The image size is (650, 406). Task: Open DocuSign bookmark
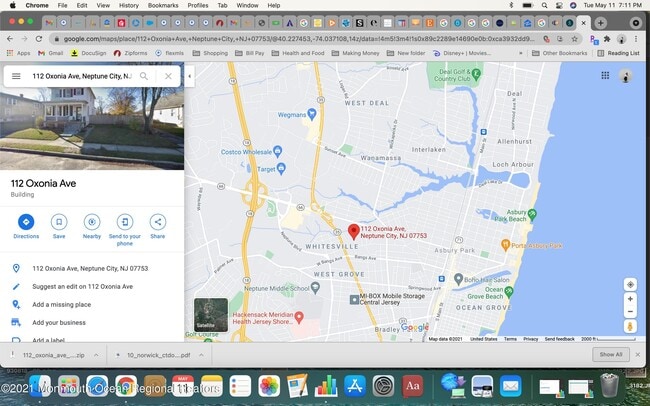(89, 53)
